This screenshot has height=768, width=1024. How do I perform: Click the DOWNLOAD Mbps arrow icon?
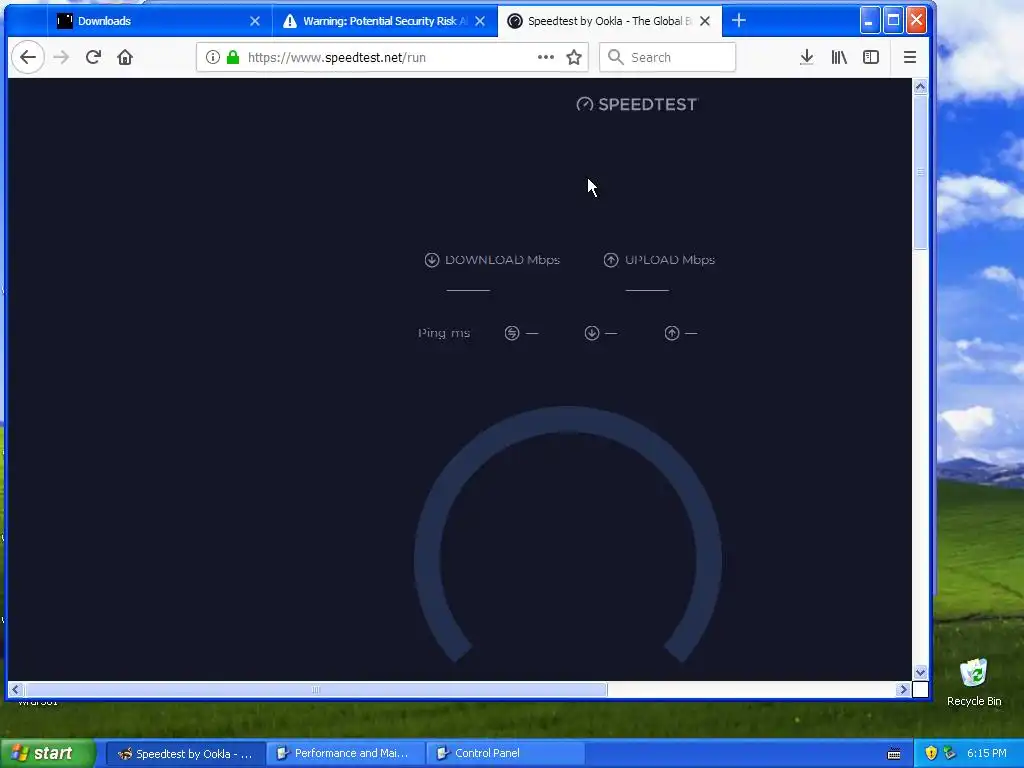[x=432, y=260]
